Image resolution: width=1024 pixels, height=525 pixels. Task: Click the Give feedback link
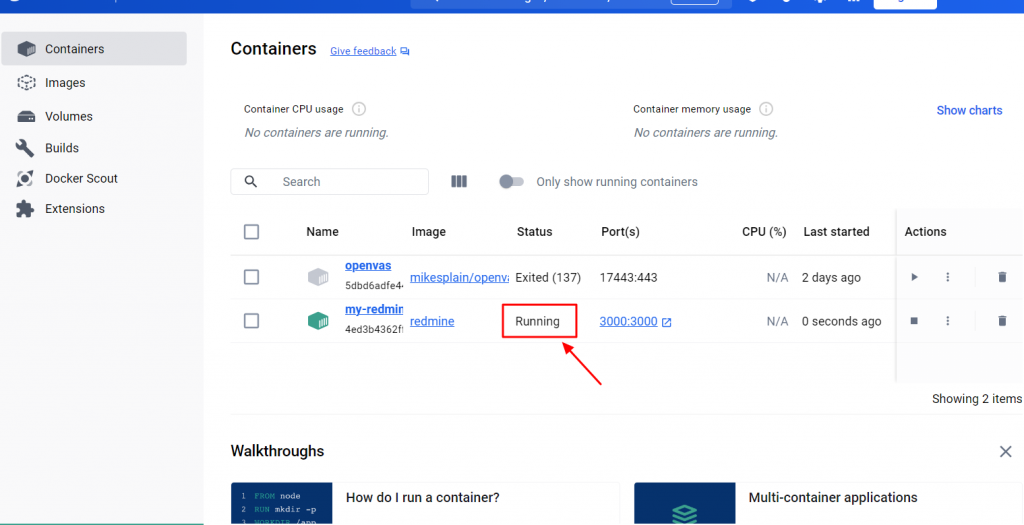coord(363,51)
